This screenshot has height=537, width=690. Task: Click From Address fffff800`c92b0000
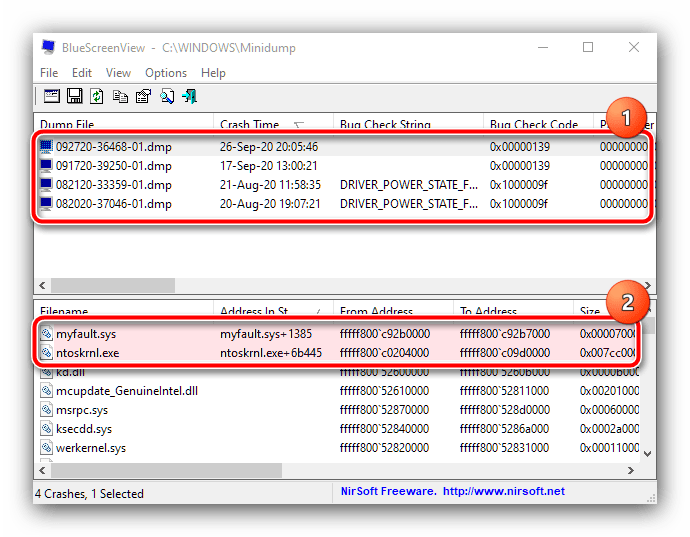385,334
